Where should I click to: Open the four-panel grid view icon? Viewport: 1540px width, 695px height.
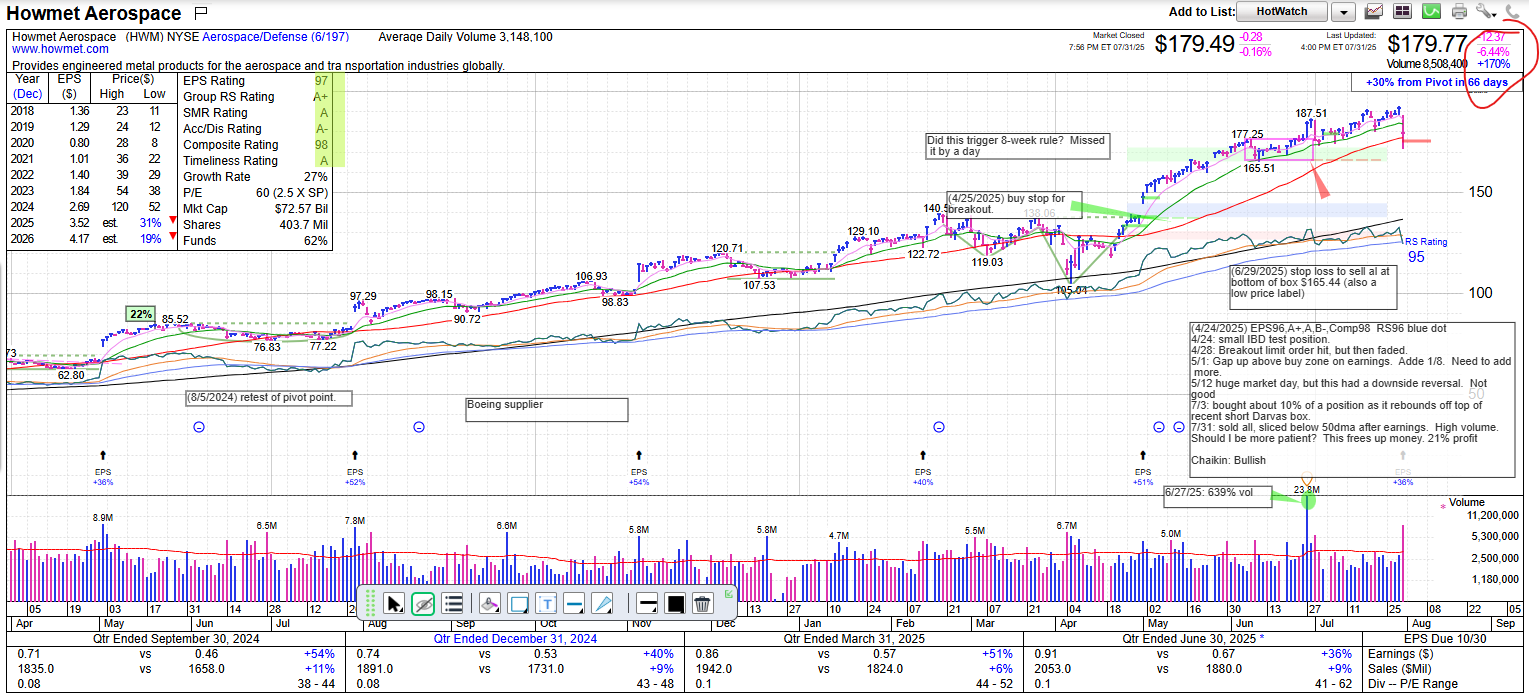coord(1402,12)
